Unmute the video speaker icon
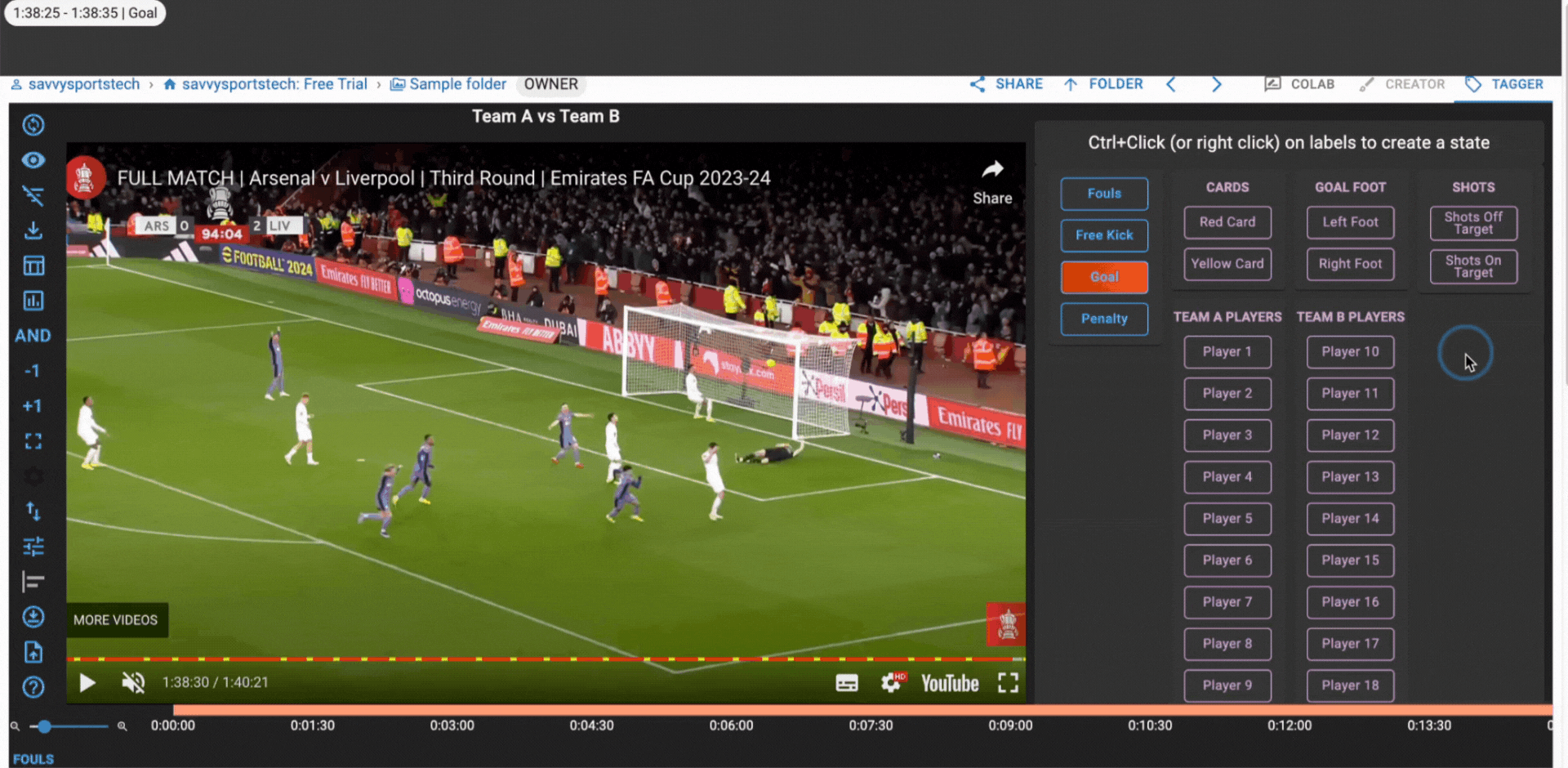 pyautogui.click(x=133, y=683)
